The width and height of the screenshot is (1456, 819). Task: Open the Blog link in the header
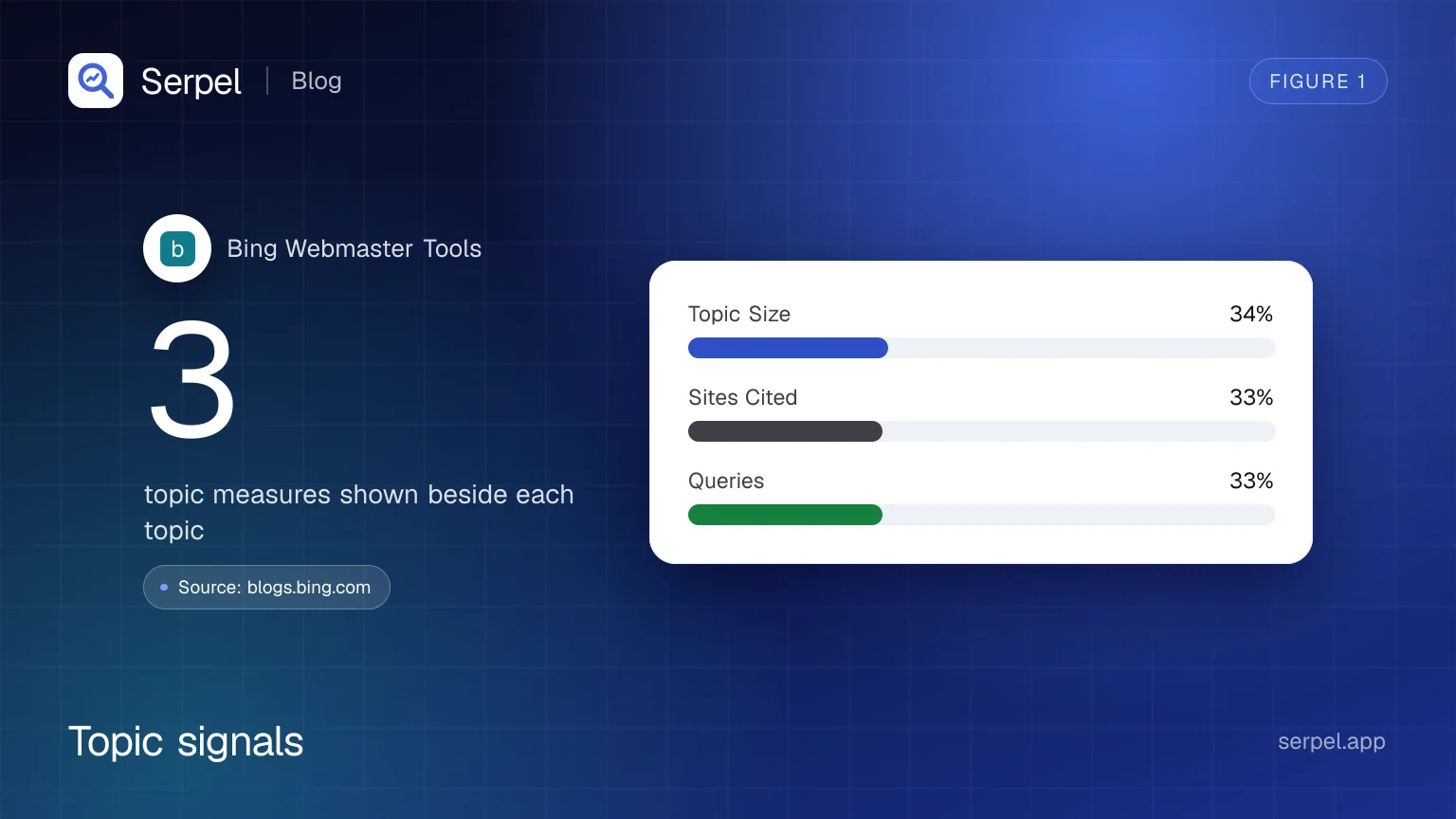pyautogui.click(x=317, y=82)
